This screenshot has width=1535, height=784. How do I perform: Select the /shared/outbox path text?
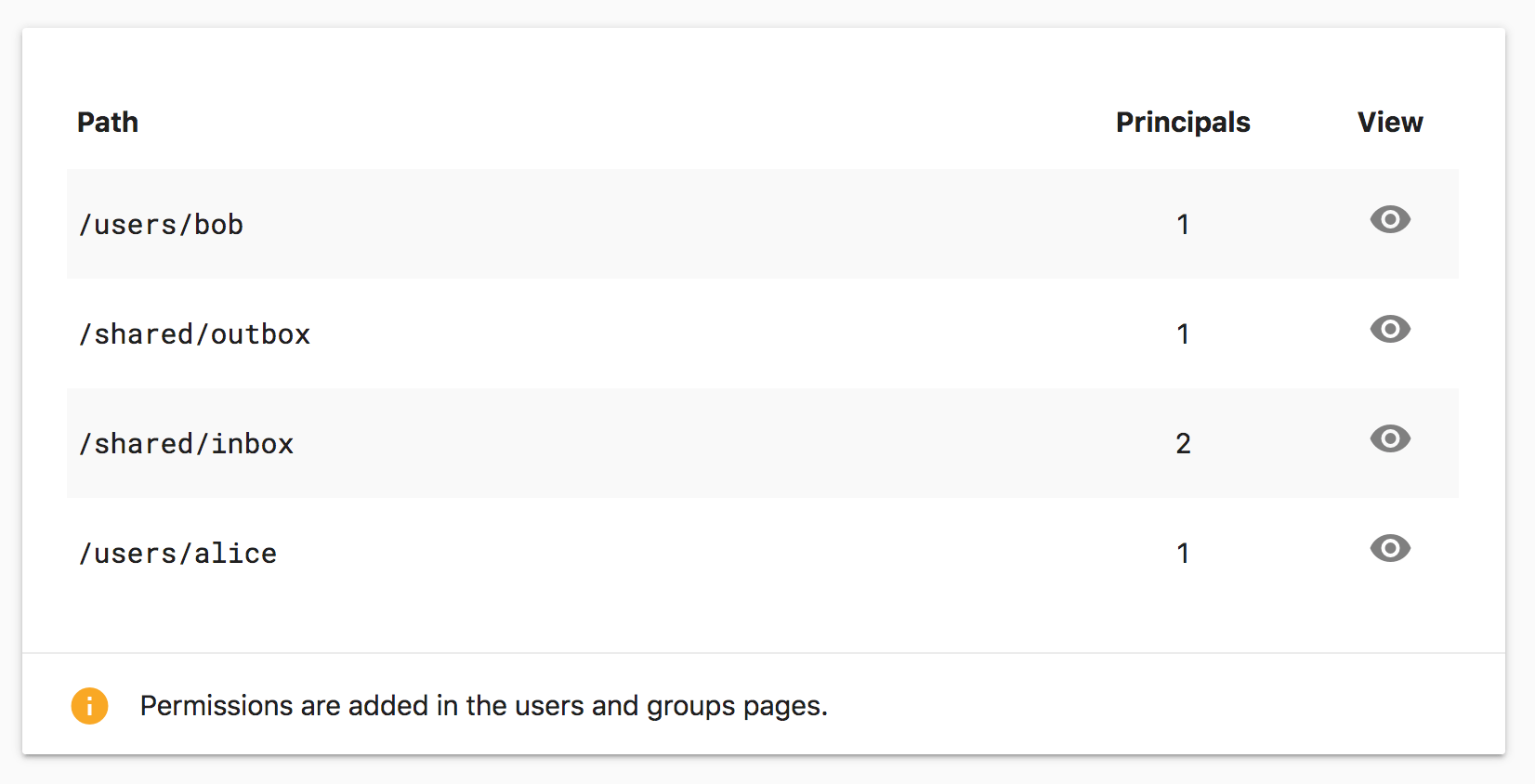pos(195,334)
